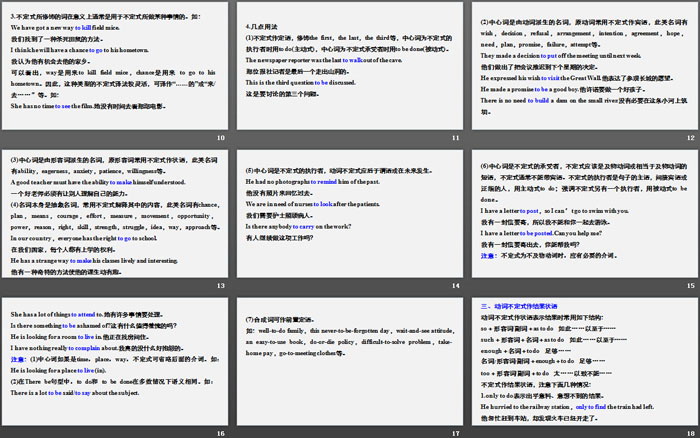Click 'to attend' in slide 16
Viewport: 700px width, 438px height.
(x=83, y=314)
